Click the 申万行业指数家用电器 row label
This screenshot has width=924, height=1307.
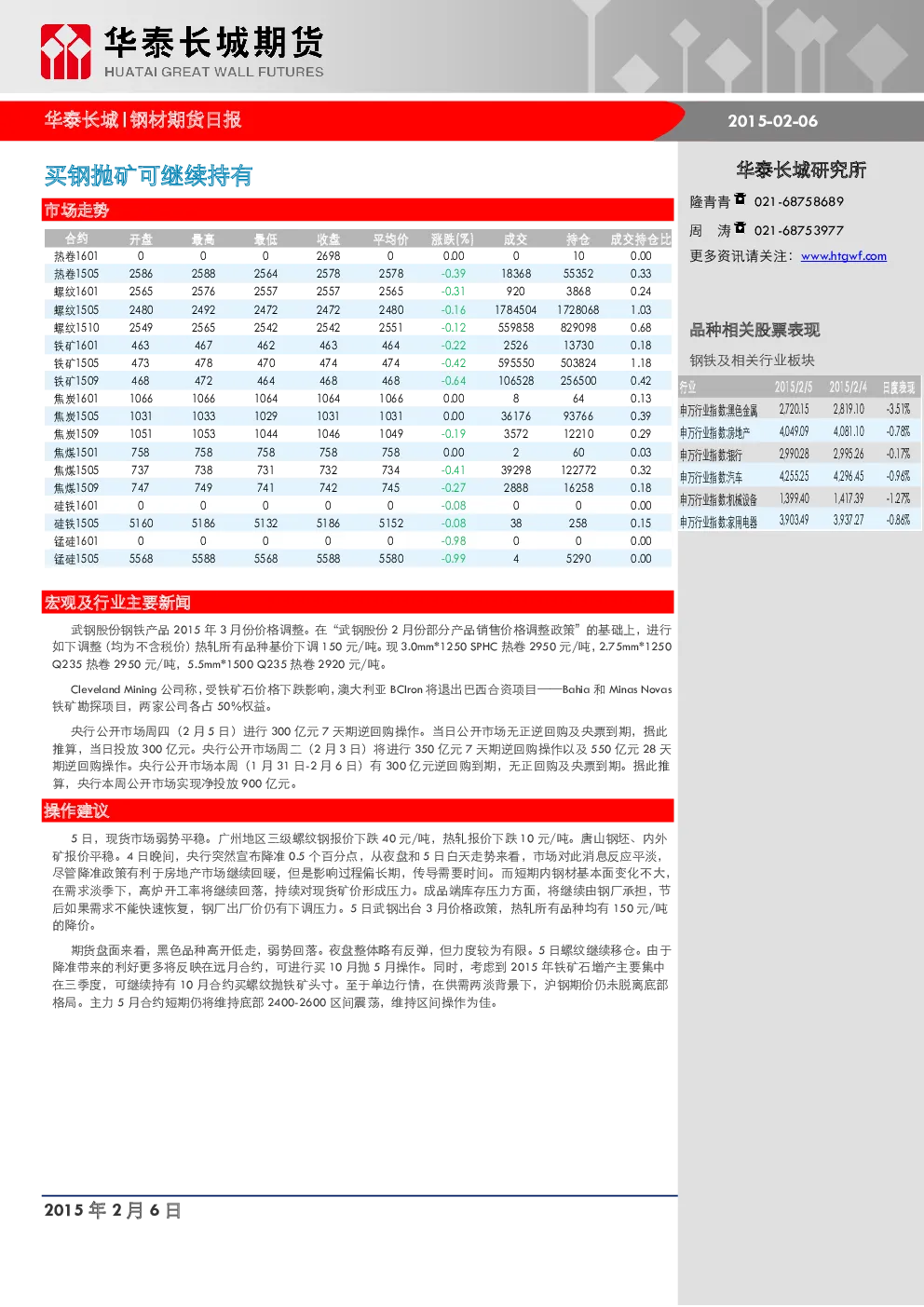pyautogui.click(x=718, y=522)
